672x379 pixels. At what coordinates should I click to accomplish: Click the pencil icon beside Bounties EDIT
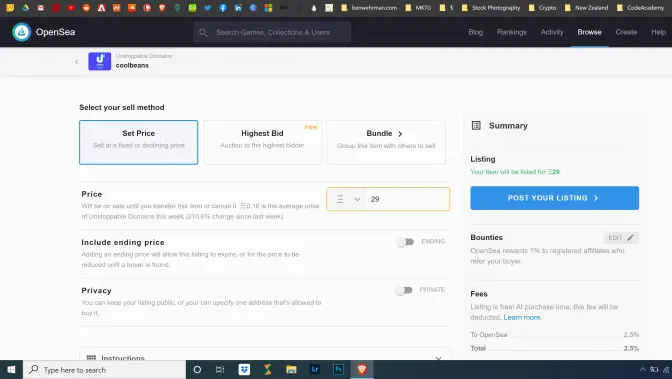(630, 238)
